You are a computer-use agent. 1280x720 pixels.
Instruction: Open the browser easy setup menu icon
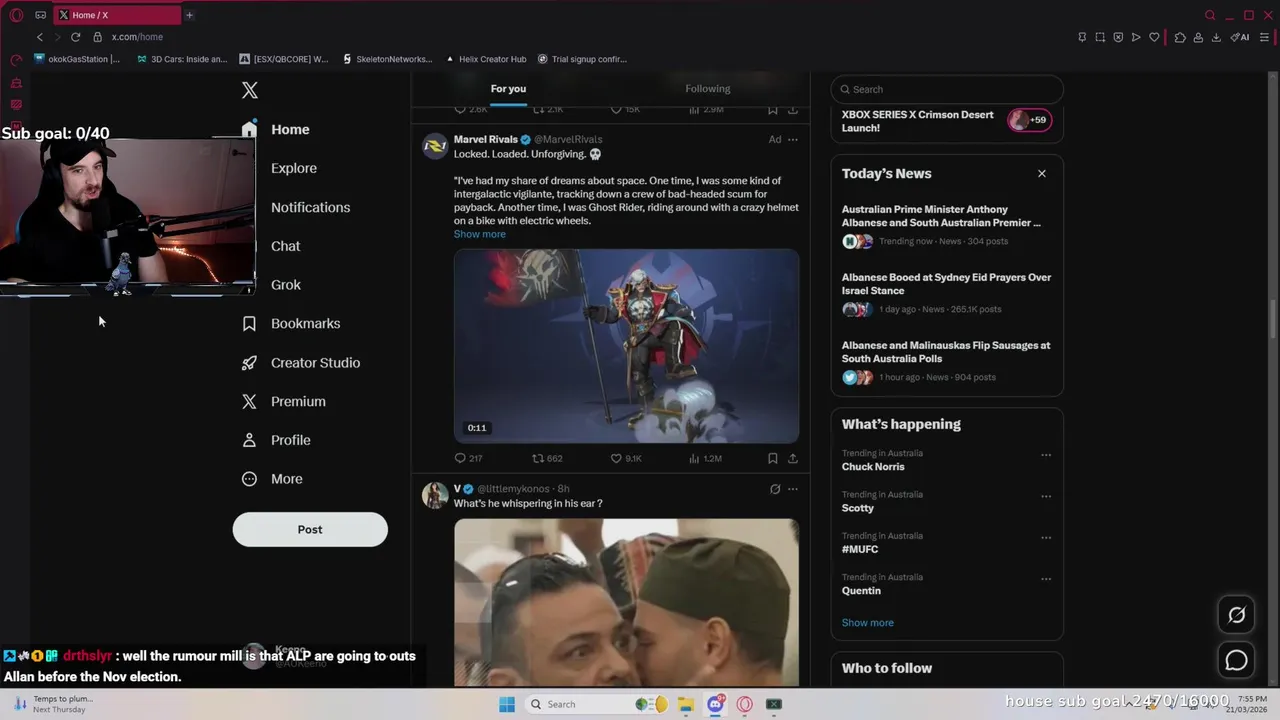[x=1265, y=37]
